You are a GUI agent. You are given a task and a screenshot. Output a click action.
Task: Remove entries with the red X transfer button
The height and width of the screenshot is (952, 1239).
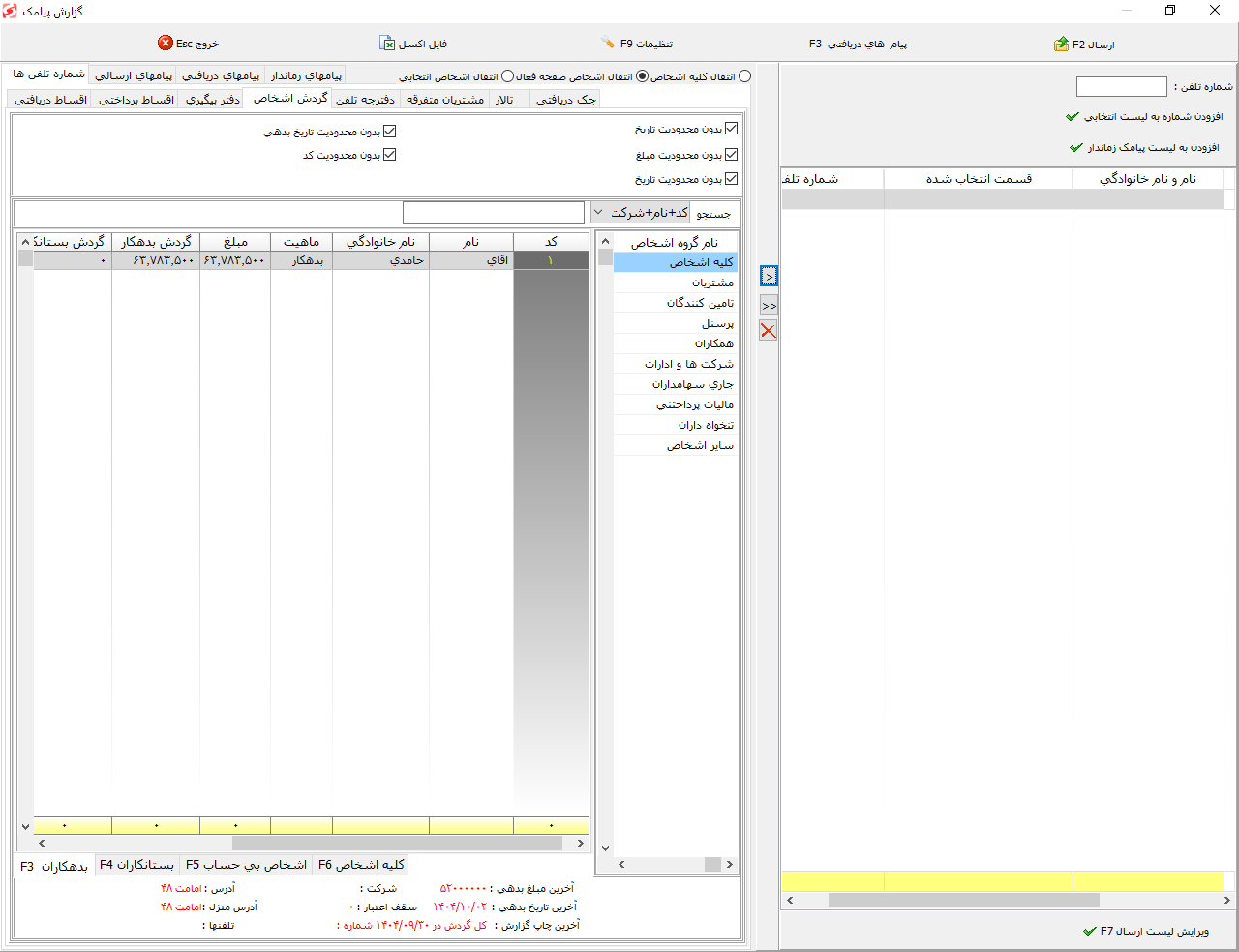pos(769,331)
